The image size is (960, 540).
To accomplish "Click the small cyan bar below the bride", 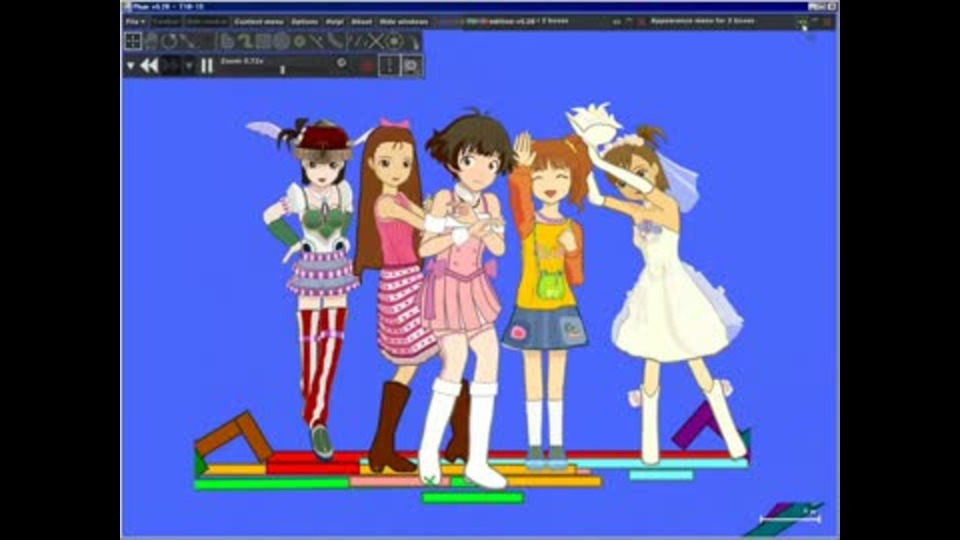I will tap(661, 475).
